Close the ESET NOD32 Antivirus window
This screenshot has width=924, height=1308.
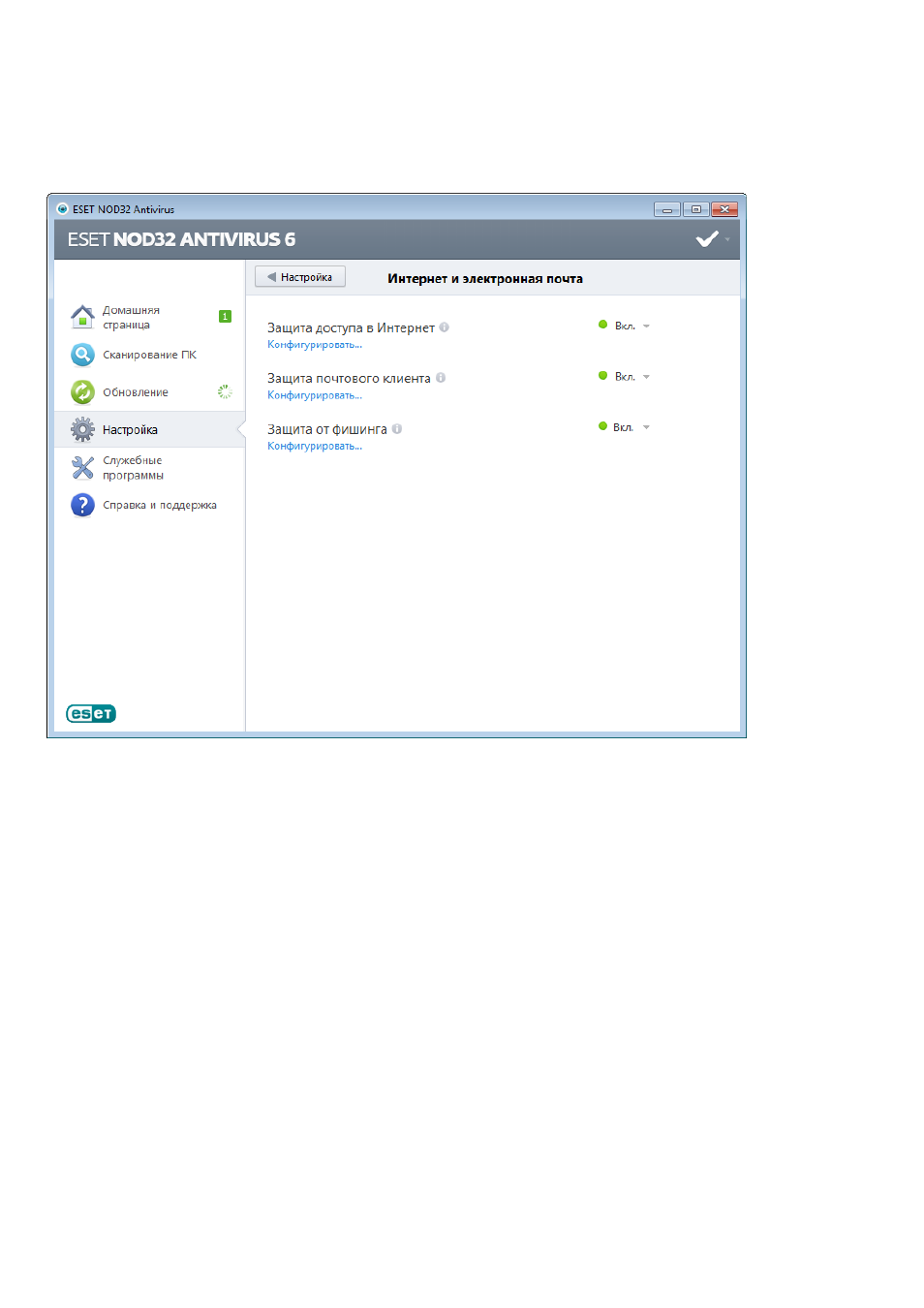click(724, 209)
